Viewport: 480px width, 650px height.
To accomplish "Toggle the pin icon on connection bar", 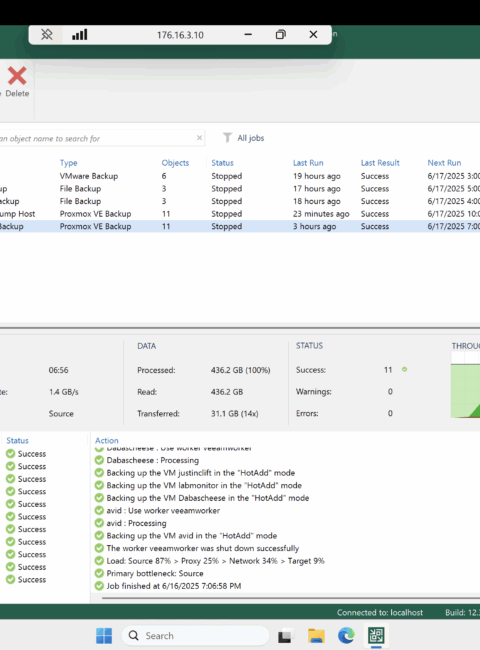I will (46, 34).
